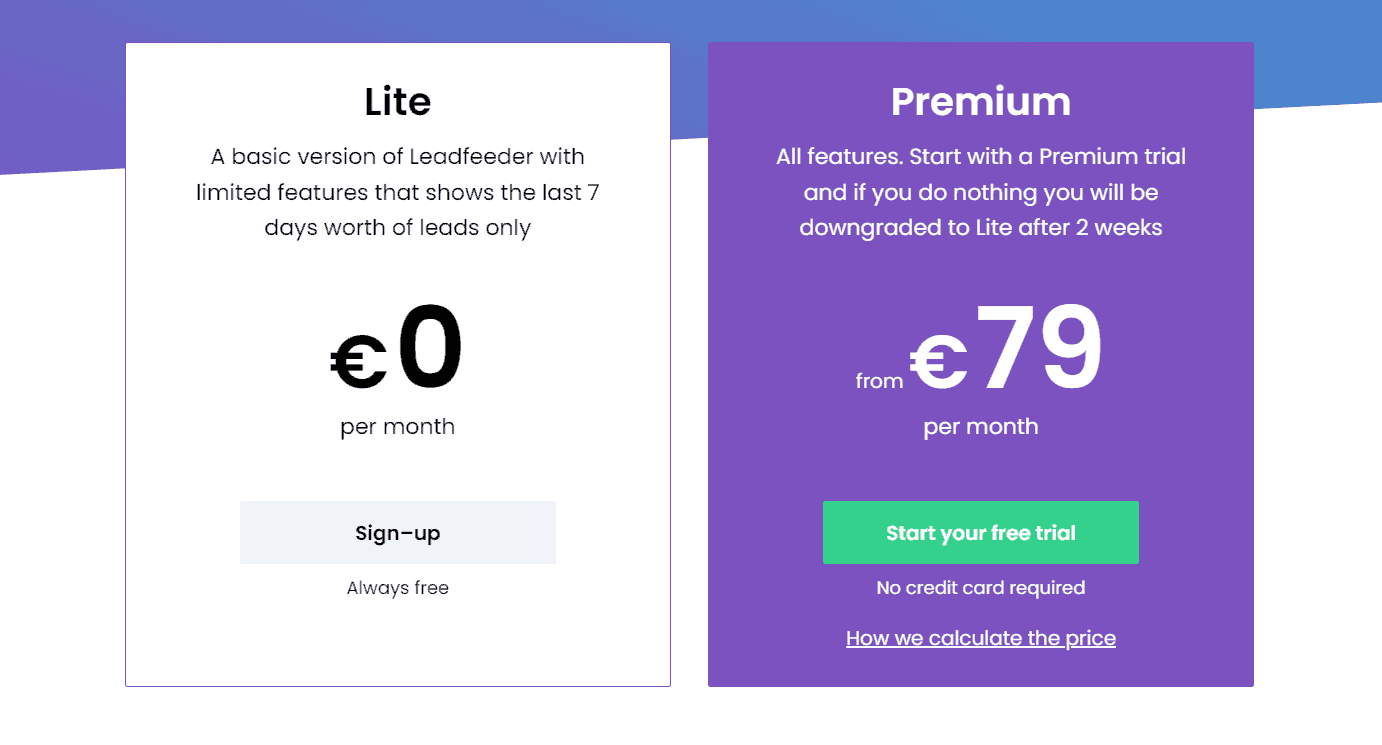This screenshot has height=745, width=1382.
Task: Click "per month" under the Lite price
Action: coord(397,427)
